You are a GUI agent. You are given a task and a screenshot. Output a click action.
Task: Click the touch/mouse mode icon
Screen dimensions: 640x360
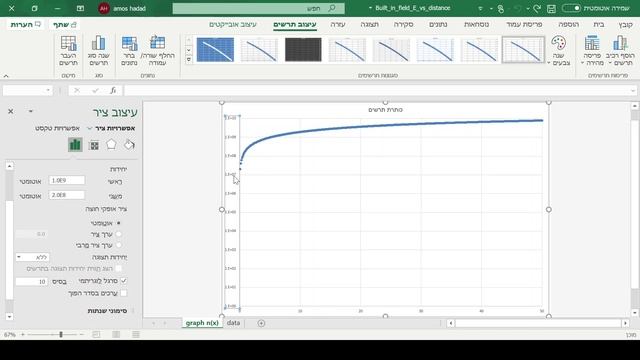(501, 8)
